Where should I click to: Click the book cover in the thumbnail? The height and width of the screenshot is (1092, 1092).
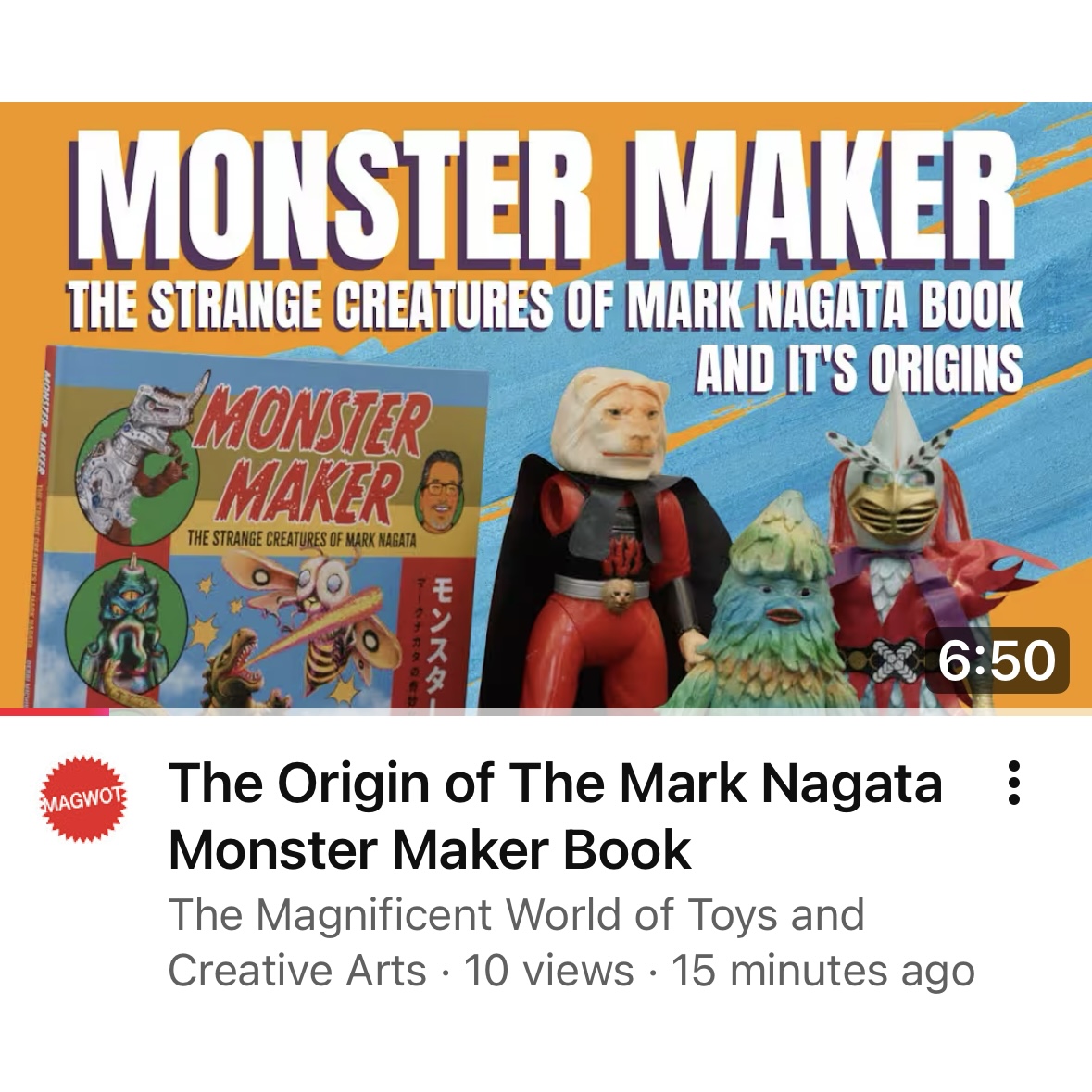[261, 527]
